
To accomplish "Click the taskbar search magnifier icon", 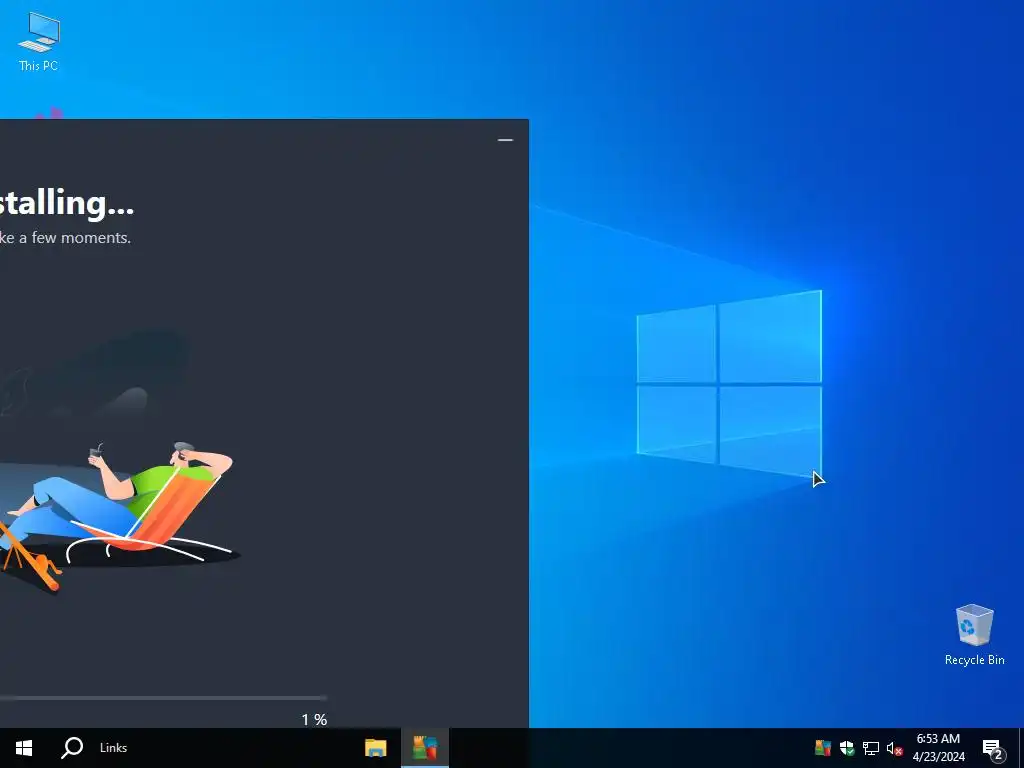I will coord(72,748).
